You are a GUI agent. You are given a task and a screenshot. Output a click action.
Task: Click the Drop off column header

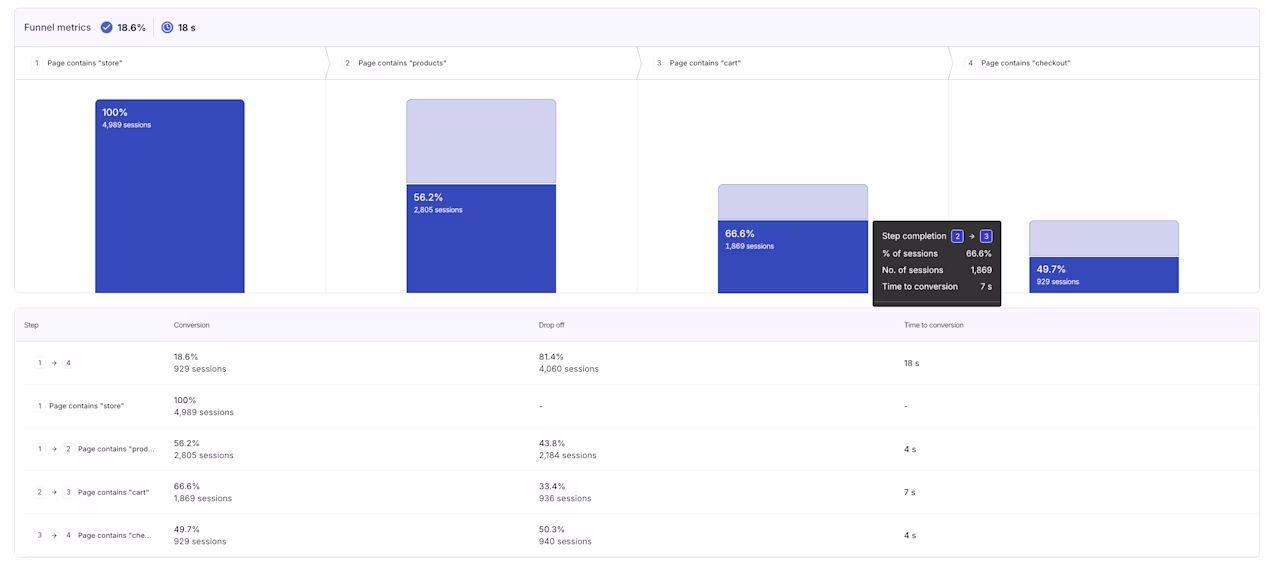(552, 325)
